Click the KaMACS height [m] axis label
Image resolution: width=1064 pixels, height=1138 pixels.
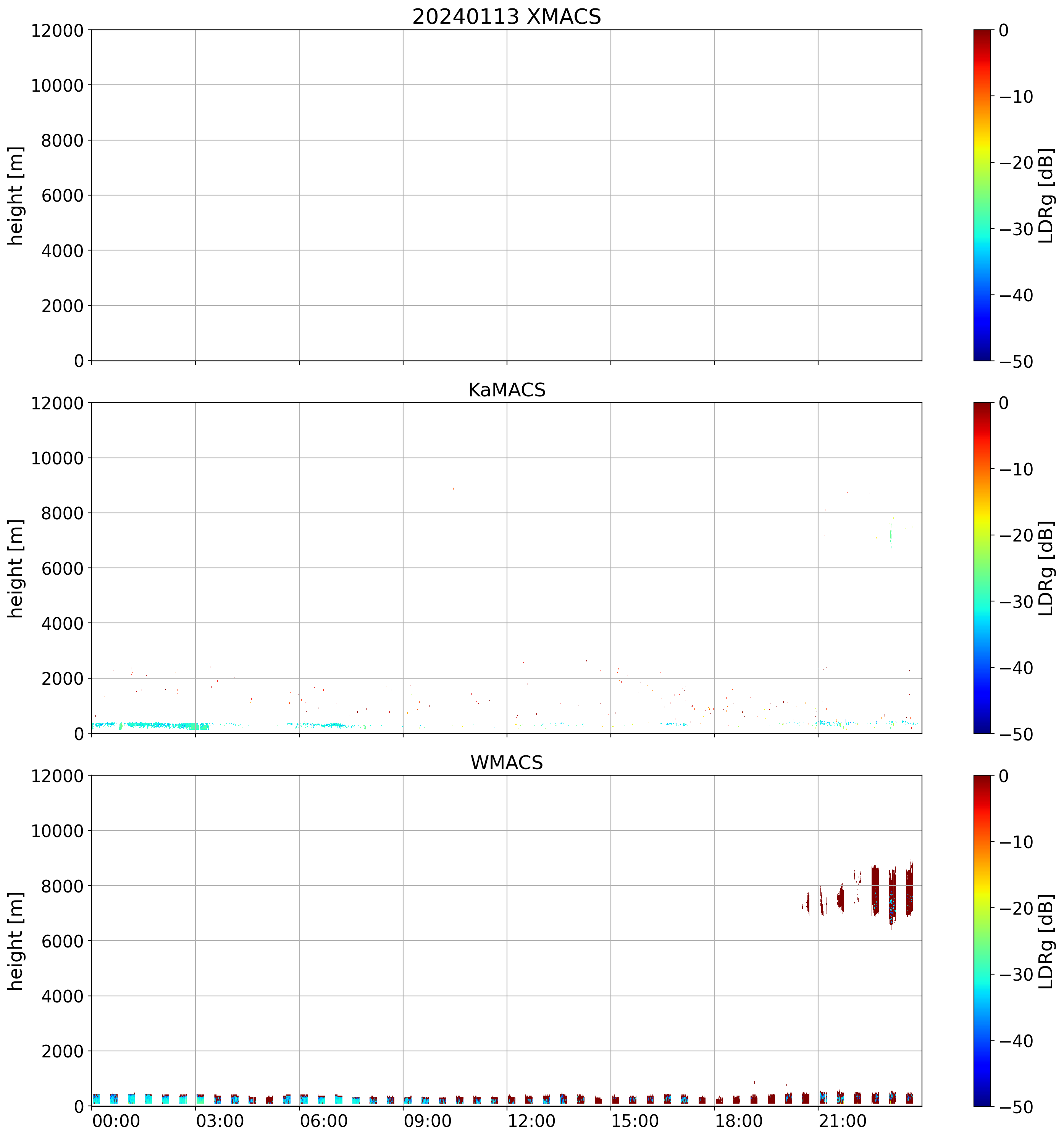pyautogui.click(x=16, y=569)
